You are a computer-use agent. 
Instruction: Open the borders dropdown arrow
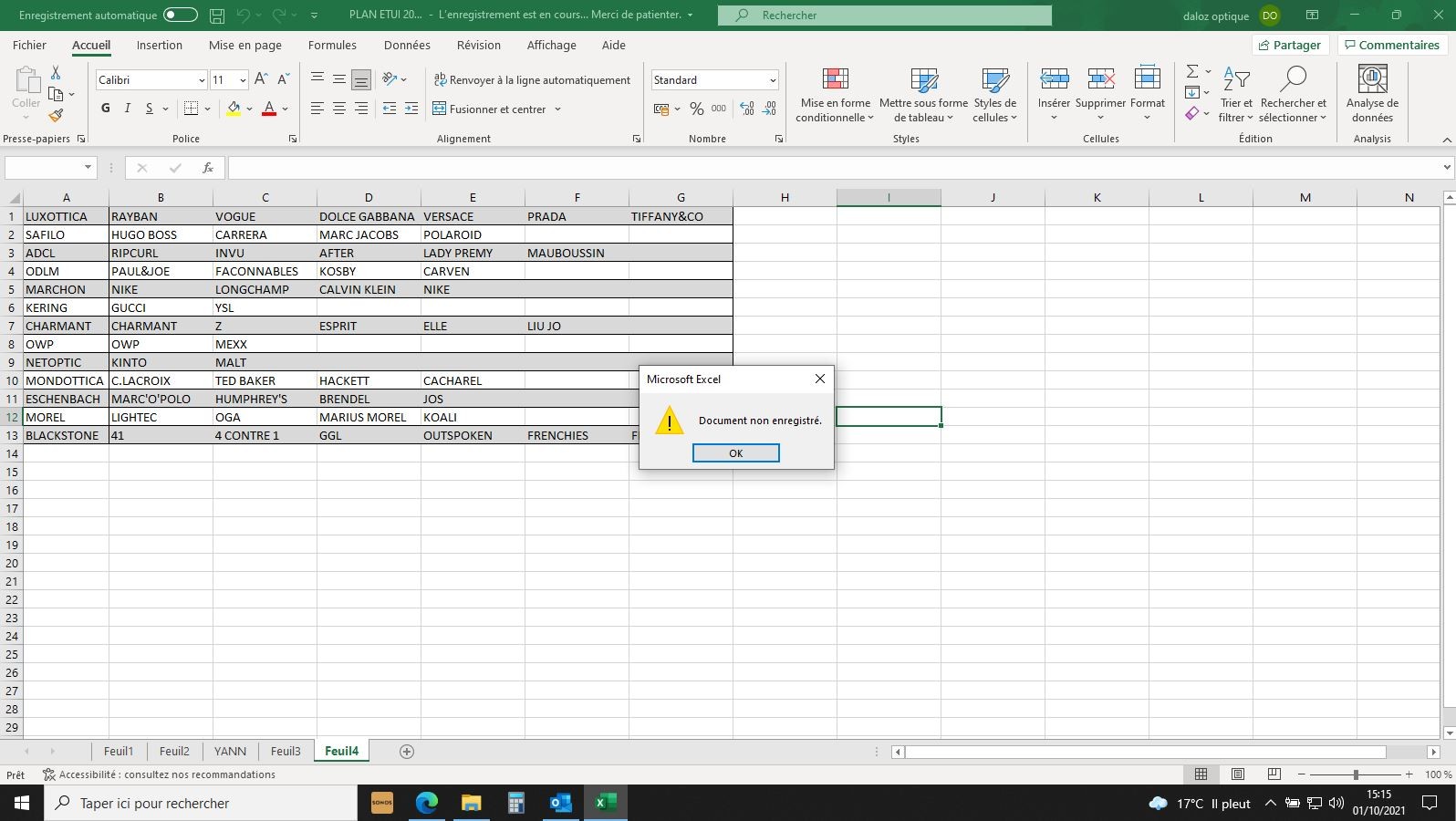(x=208, y=109)
